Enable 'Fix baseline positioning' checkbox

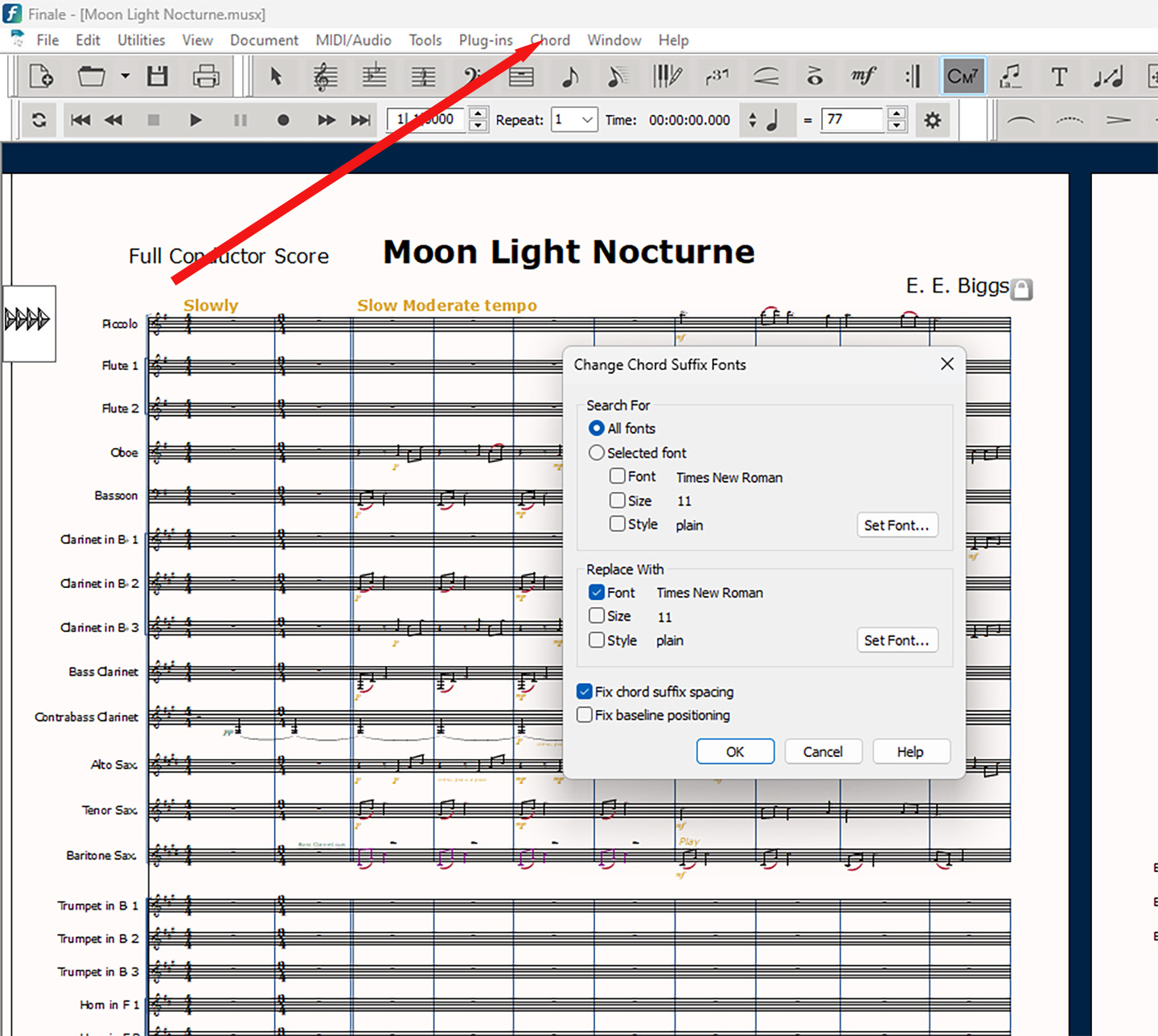tap(585, 715)
